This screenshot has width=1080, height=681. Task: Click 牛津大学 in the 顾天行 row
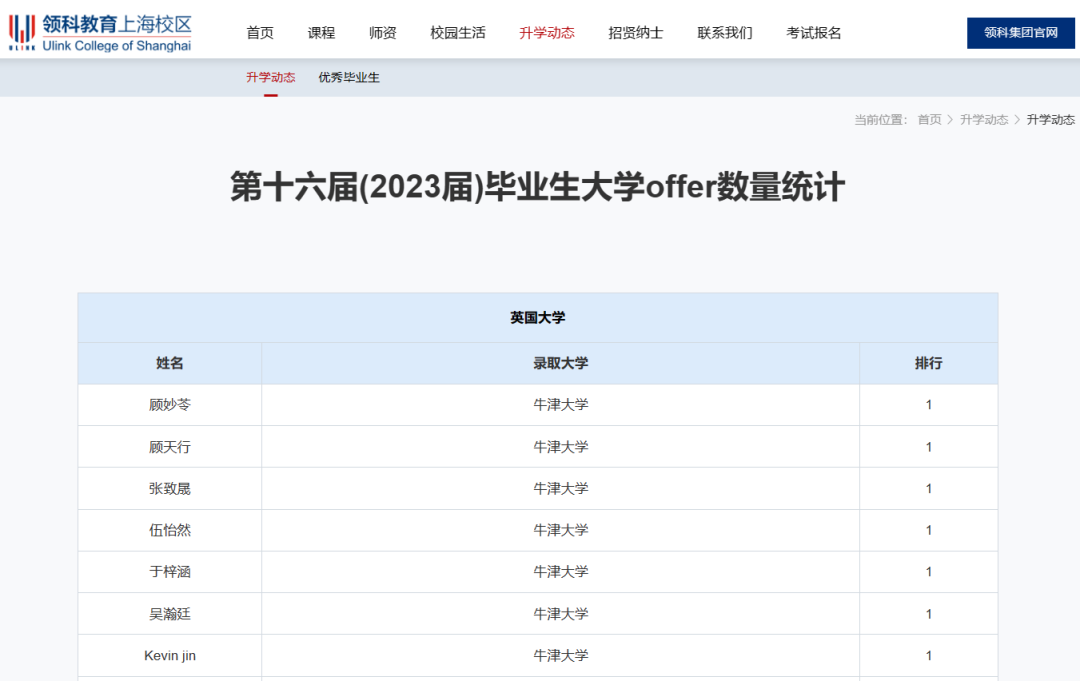coord(561,447)
